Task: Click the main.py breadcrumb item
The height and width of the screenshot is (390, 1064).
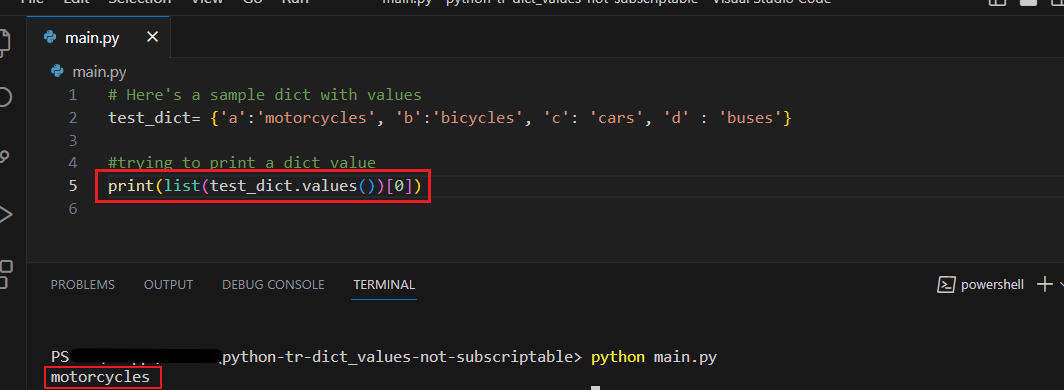Action: 99,72
